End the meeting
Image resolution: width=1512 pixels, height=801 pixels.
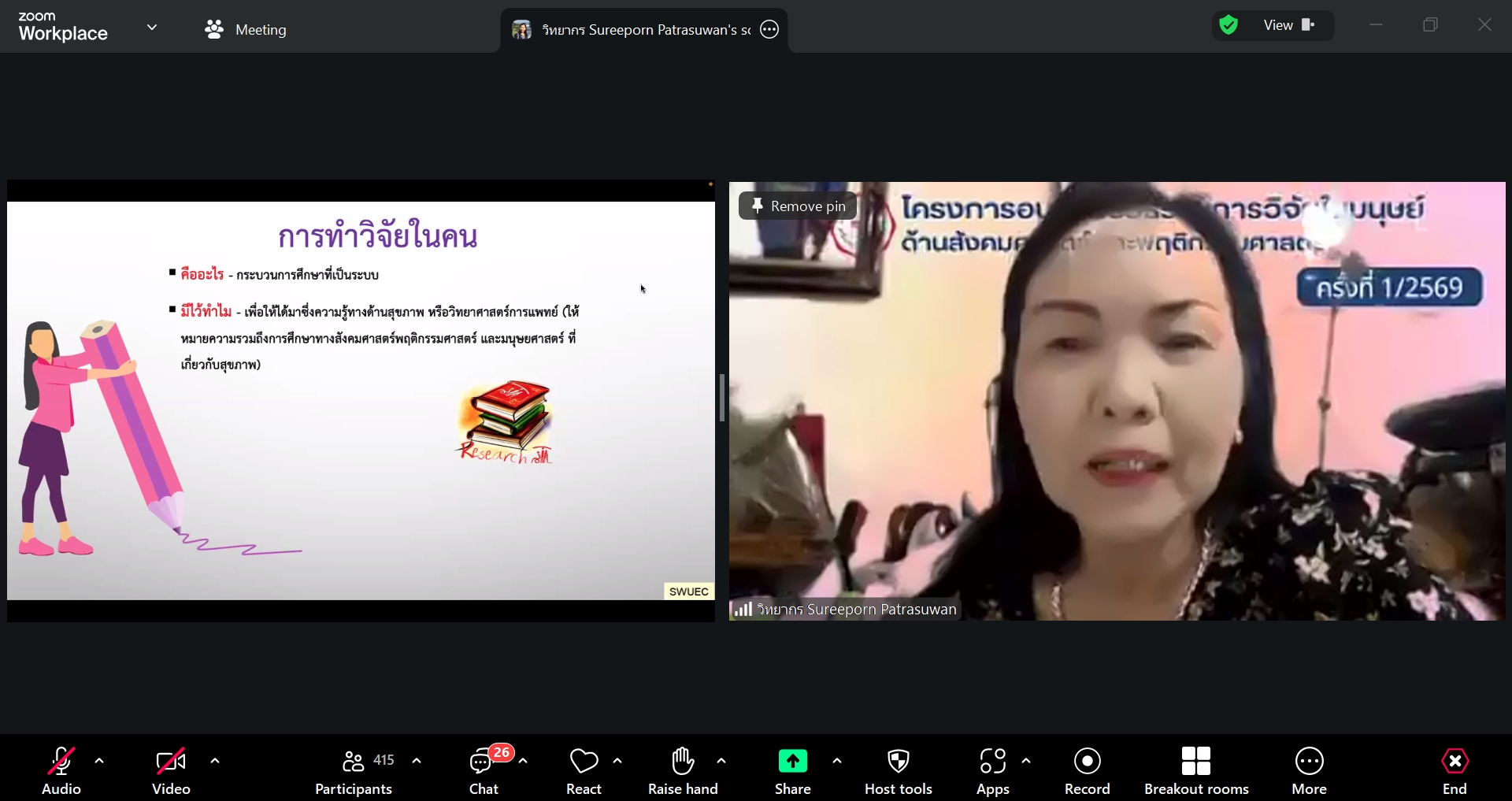click(1455, 769)
